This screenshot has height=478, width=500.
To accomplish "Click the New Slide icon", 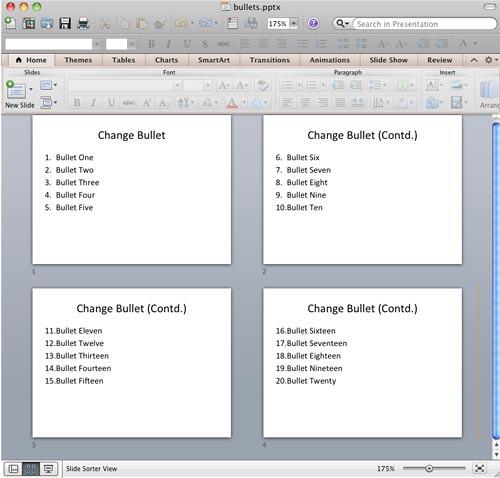I will pyautogui.click(x=16, y=90).
